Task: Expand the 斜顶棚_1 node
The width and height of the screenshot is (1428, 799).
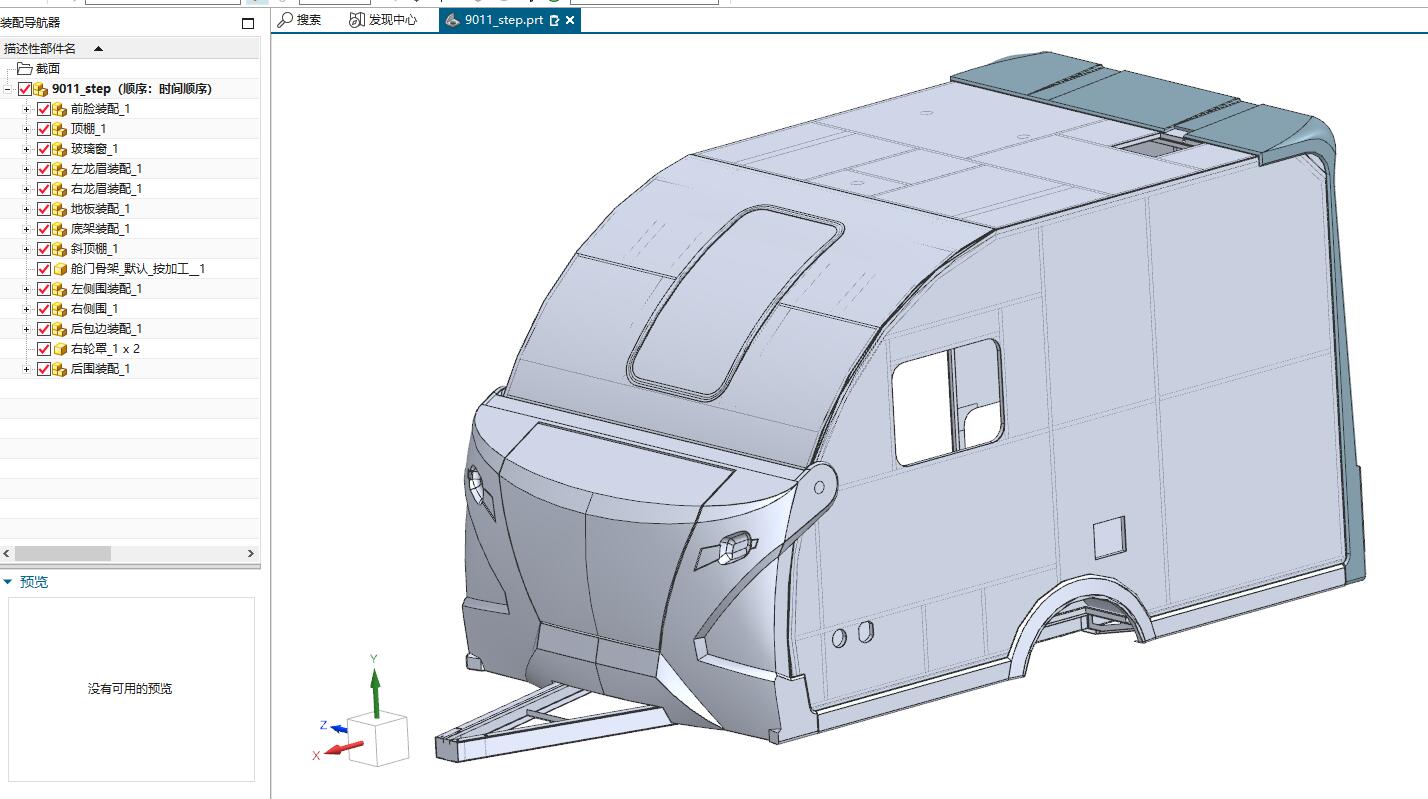Action: [x=27, y=249]
